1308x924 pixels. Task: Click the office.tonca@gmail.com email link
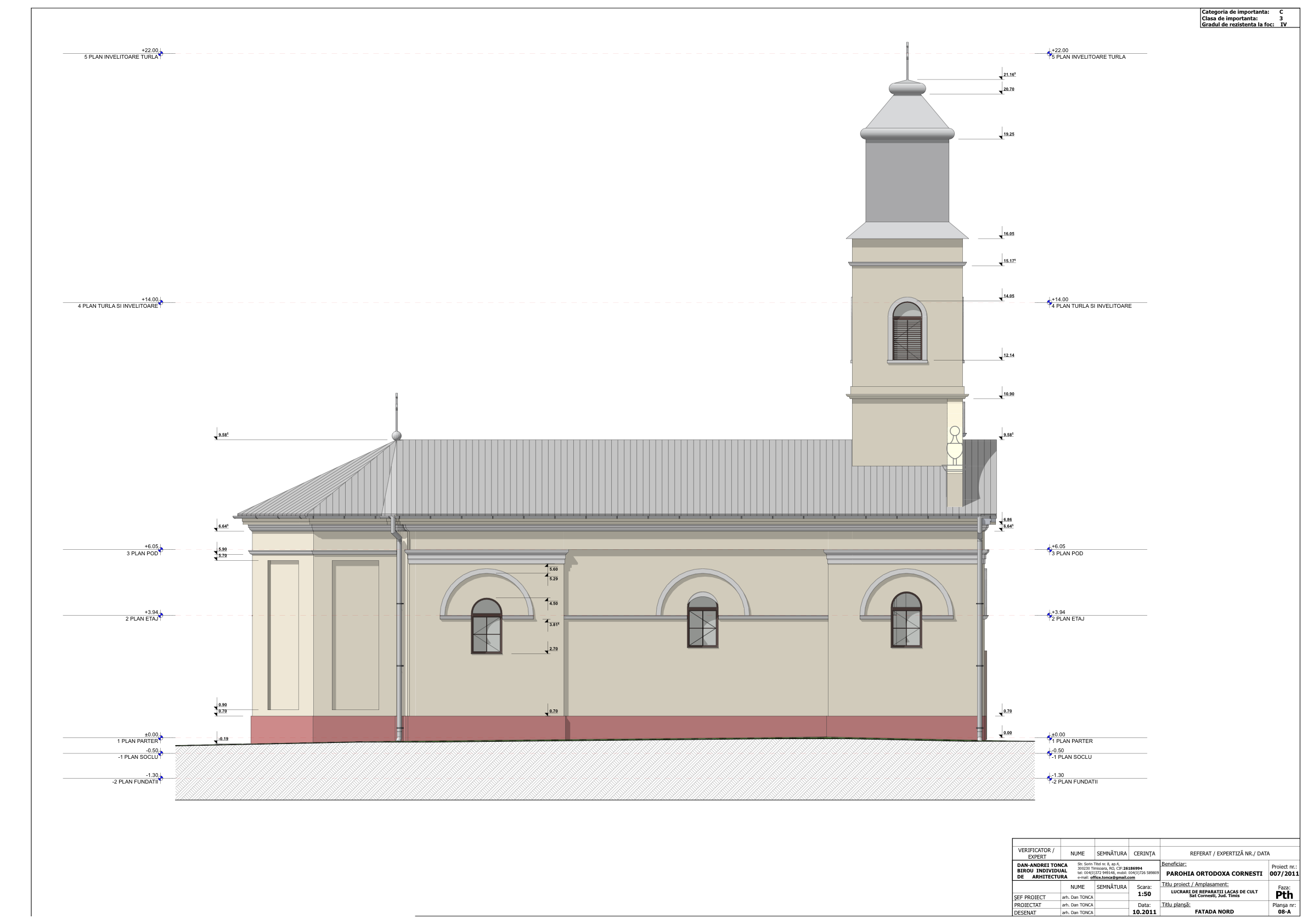point(1112,877)
